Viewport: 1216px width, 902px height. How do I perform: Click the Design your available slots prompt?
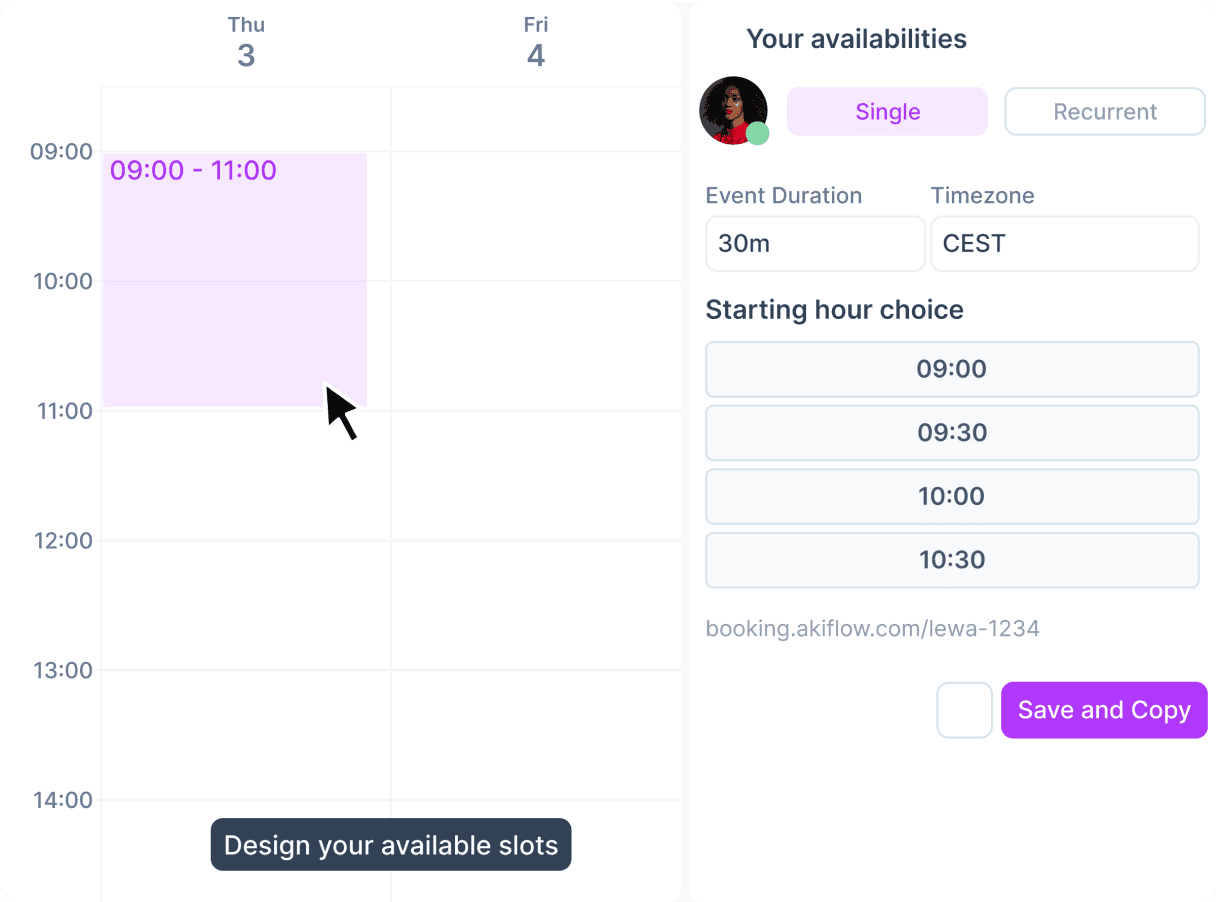(x=391, y=844)
